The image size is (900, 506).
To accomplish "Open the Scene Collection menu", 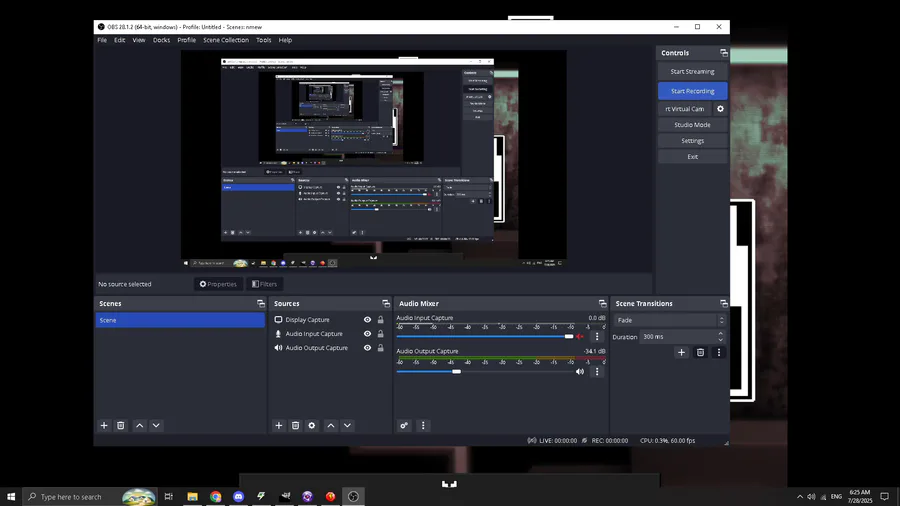I will [226, 40].
